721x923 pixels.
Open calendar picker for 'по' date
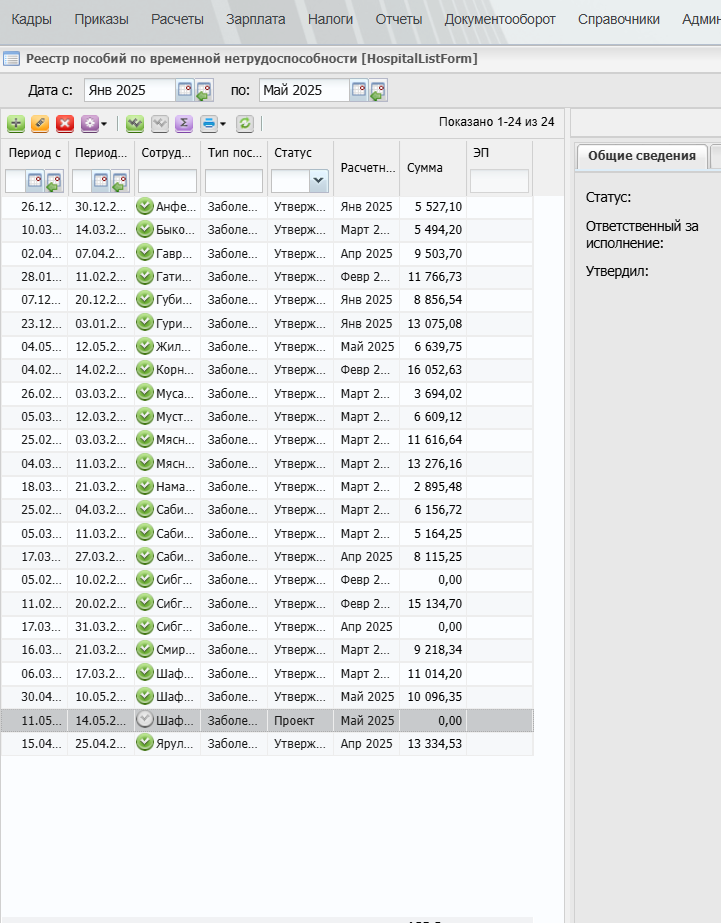[x=359, y=90]
